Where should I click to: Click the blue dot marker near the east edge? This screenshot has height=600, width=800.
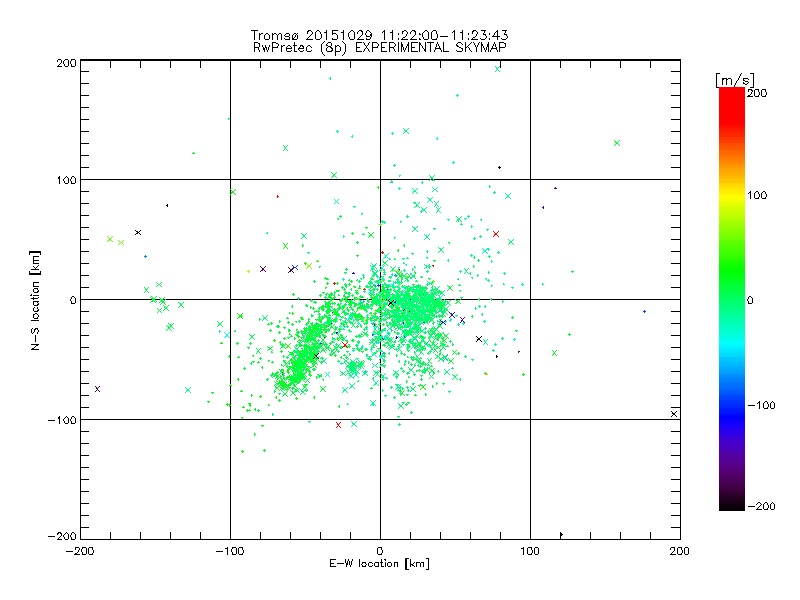click(644, 311)
